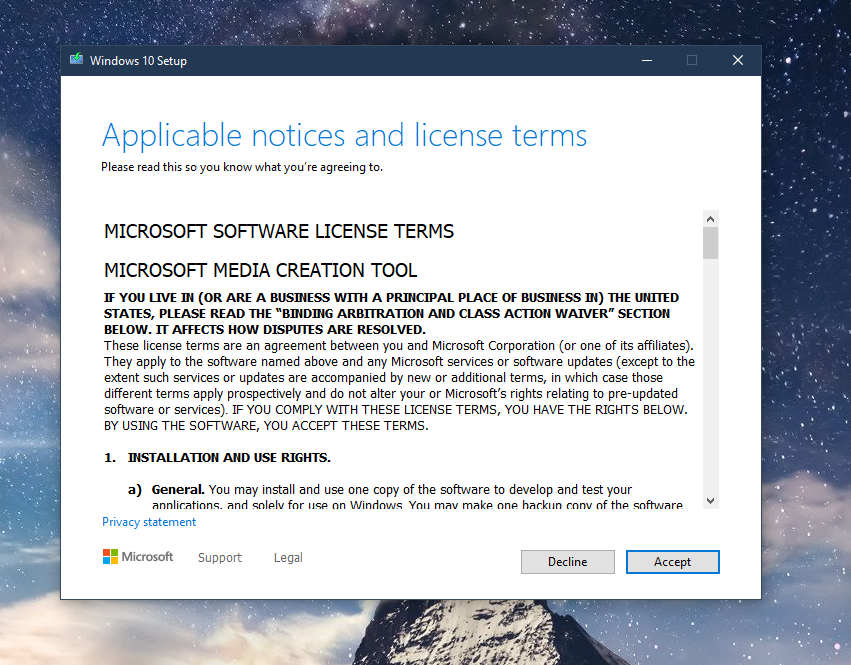Viewport: 851px width, 665px height.
Task: Click the heading "Applicable notices and license terms"
Action: click(x=345, y=136)
